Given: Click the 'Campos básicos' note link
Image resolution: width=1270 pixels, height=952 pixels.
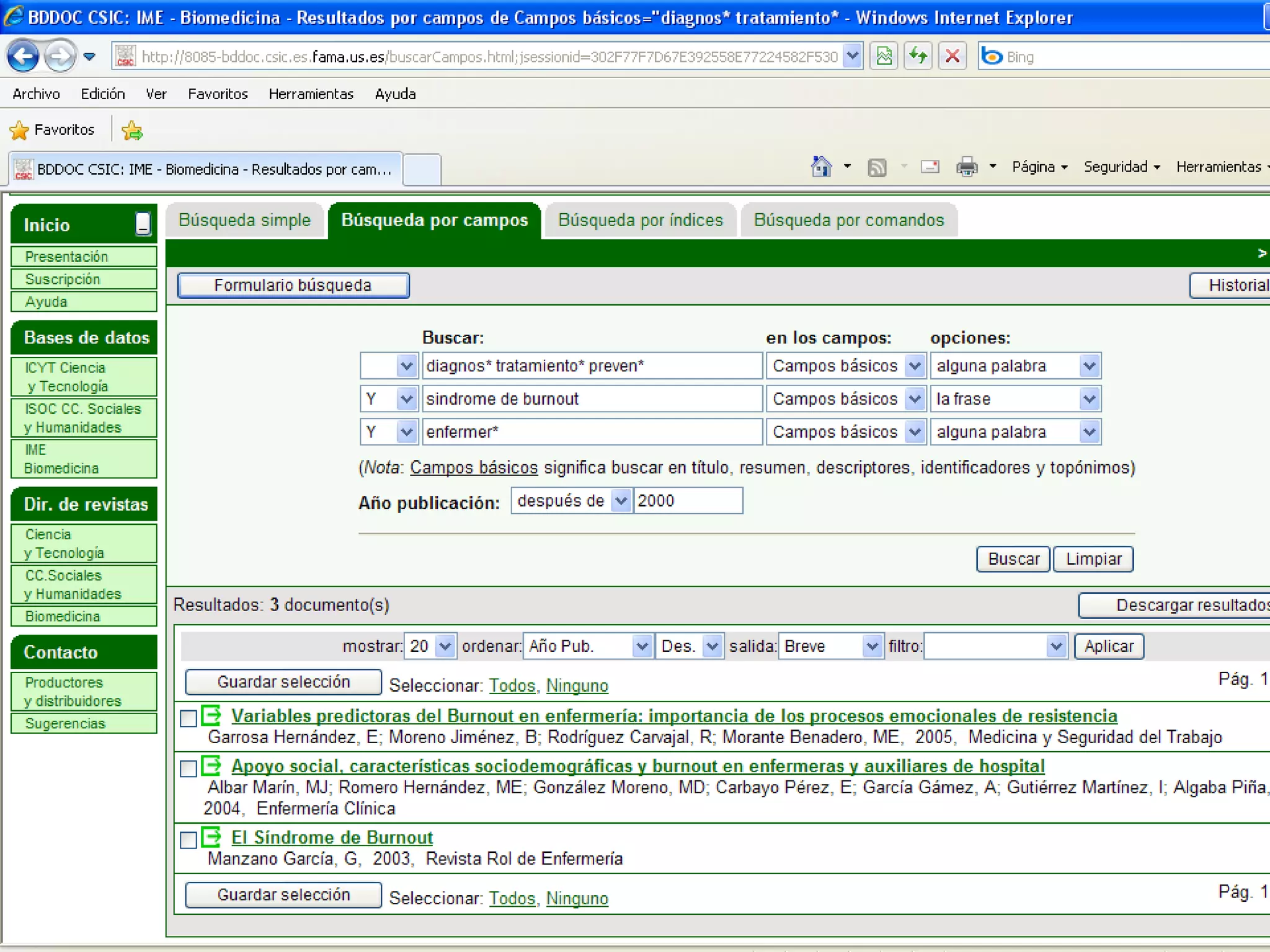Looking at the screenshot, I should [474, 467].
